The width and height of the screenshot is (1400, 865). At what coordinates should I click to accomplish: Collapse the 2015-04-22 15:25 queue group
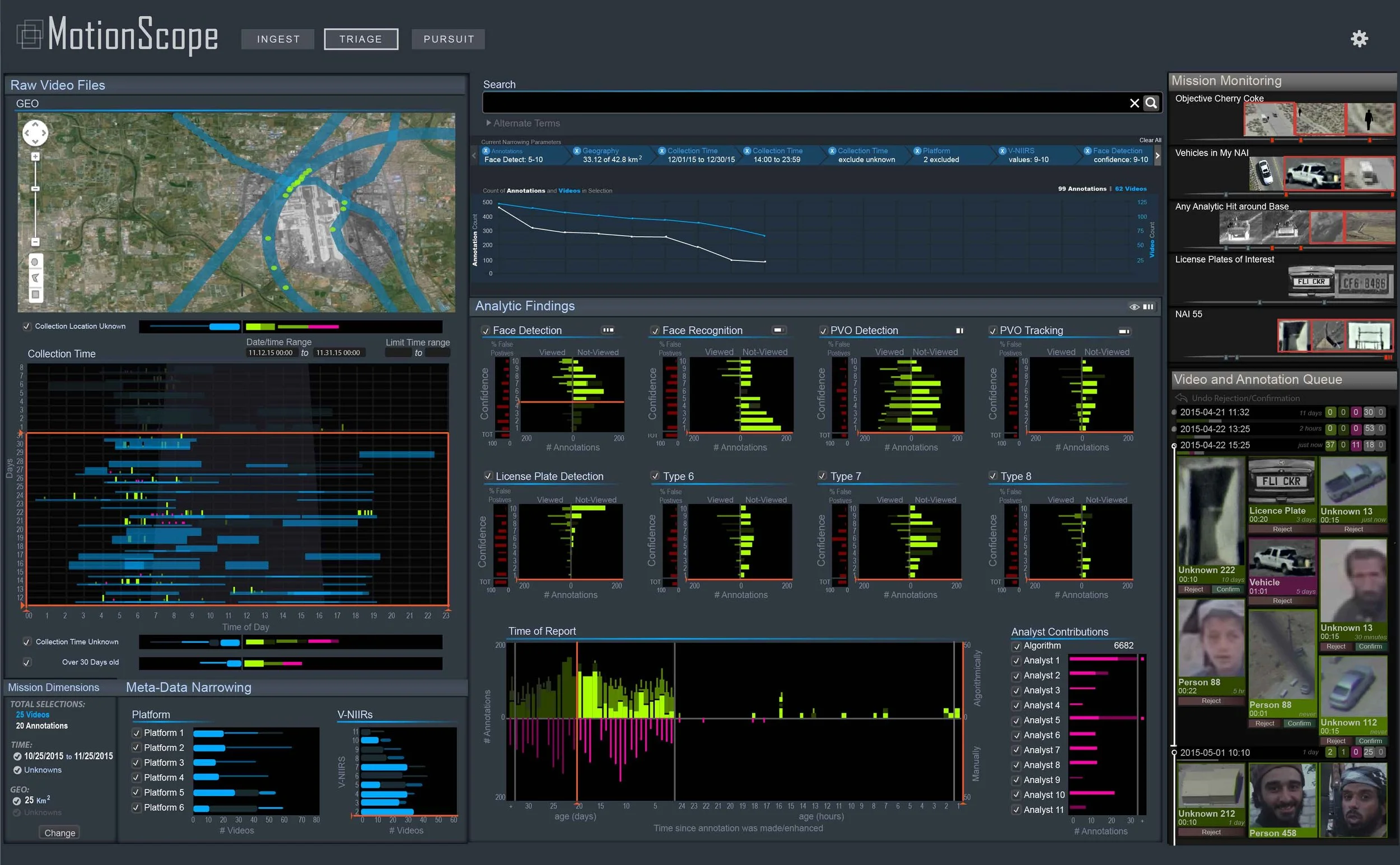coord(1174,446)
